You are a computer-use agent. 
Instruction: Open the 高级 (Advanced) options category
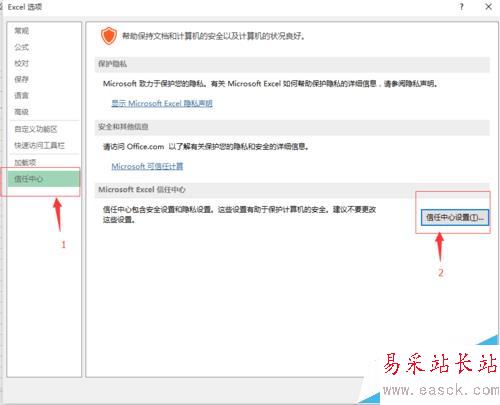(x=22, y=112)
